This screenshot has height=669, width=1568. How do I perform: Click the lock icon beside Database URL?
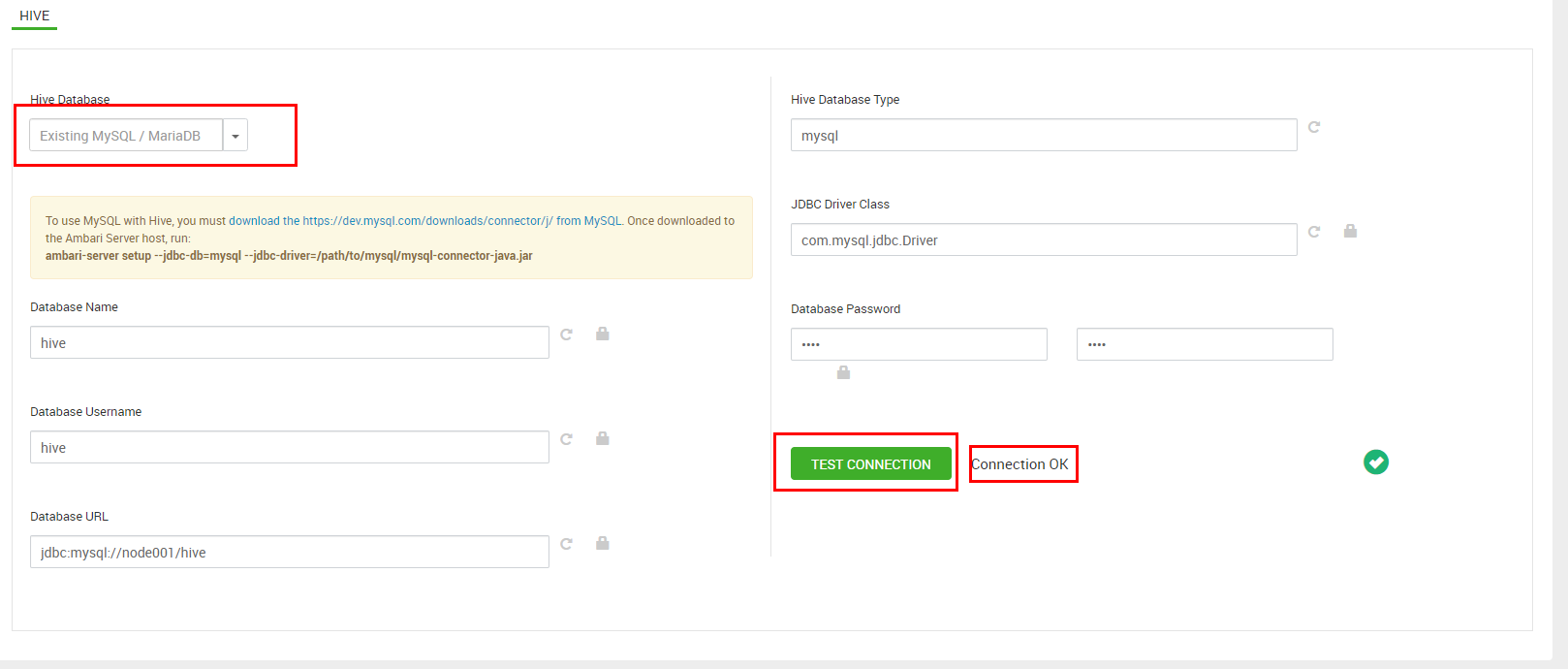(602, 543)
